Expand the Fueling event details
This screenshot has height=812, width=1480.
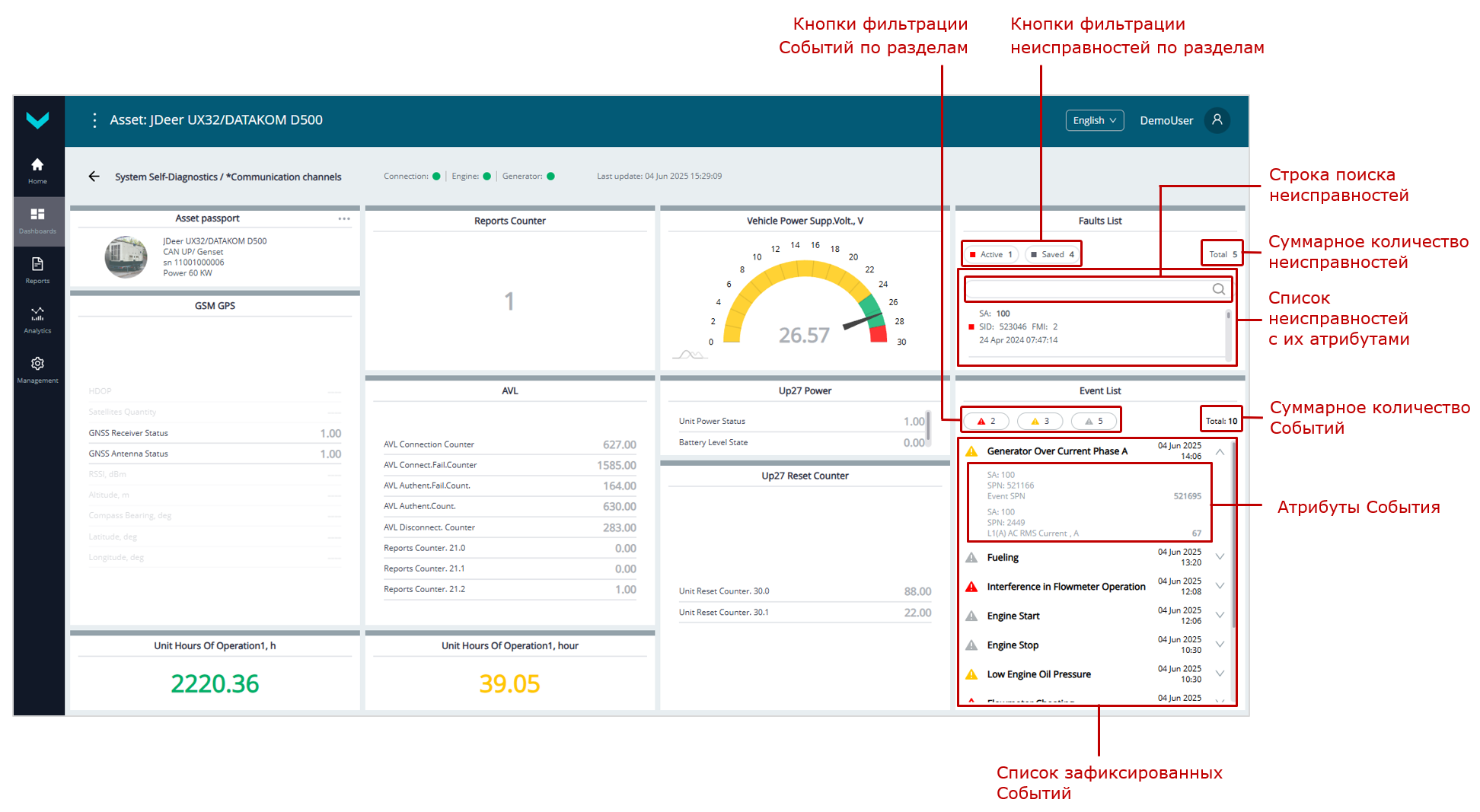[x=1220, y=556]
